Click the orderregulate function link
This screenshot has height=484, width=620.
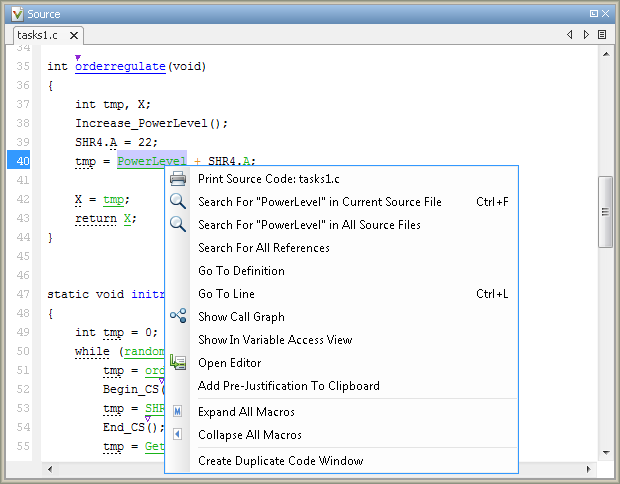pyautogui.click(x=120, y=66)
